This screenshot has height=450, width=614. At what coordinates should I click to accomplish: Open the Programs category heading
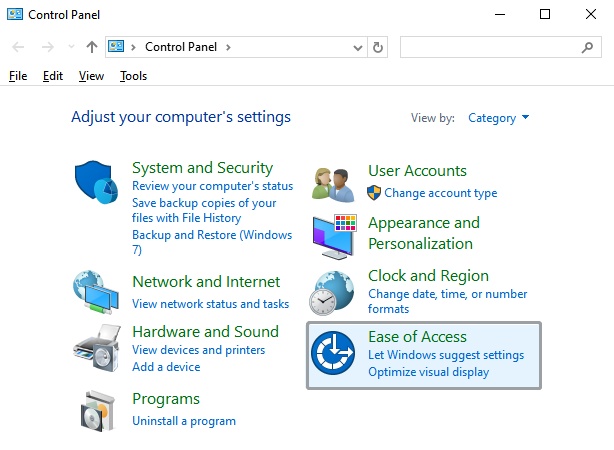click(166, 399)
